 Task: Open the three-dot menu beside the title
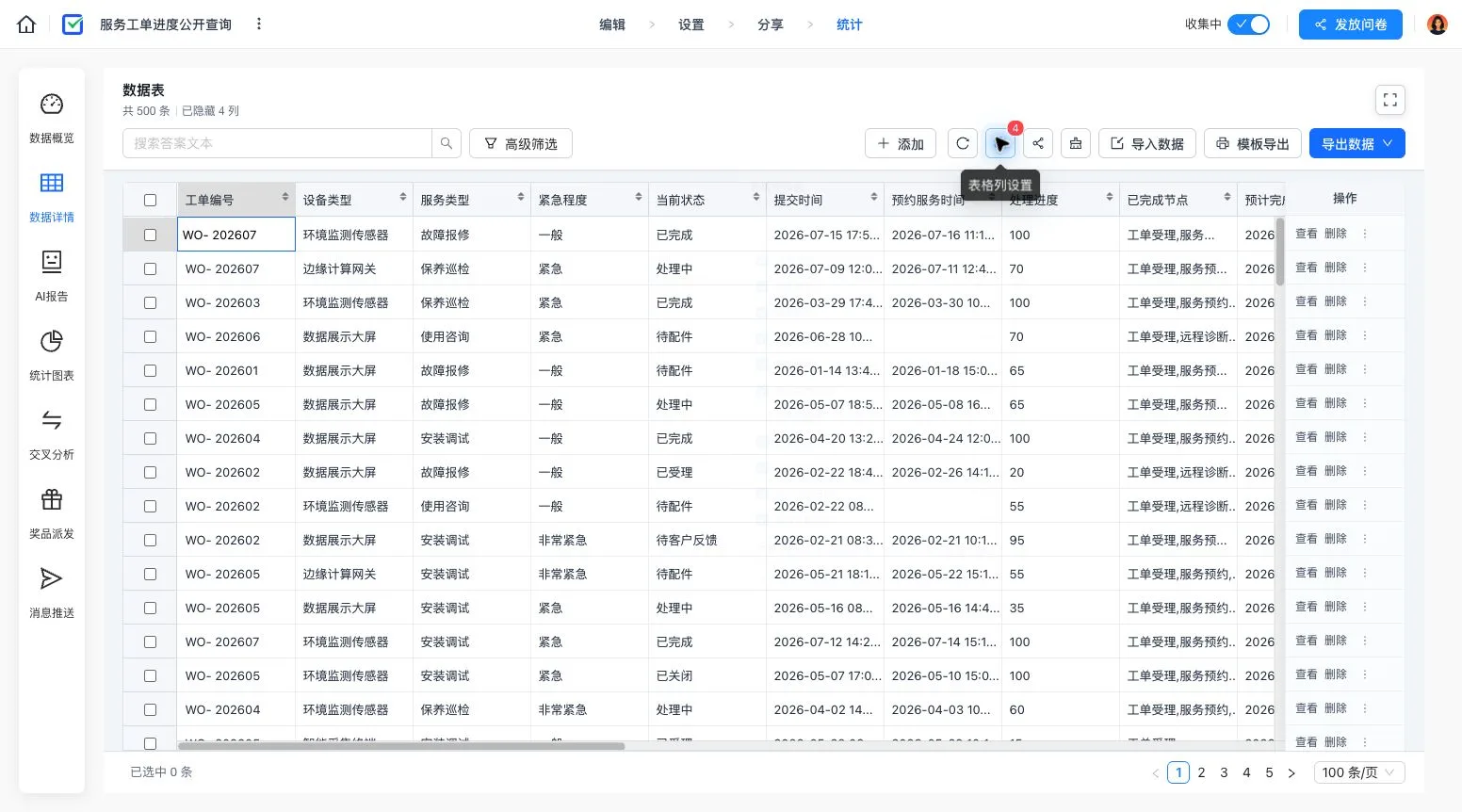(x=259, y=24)
